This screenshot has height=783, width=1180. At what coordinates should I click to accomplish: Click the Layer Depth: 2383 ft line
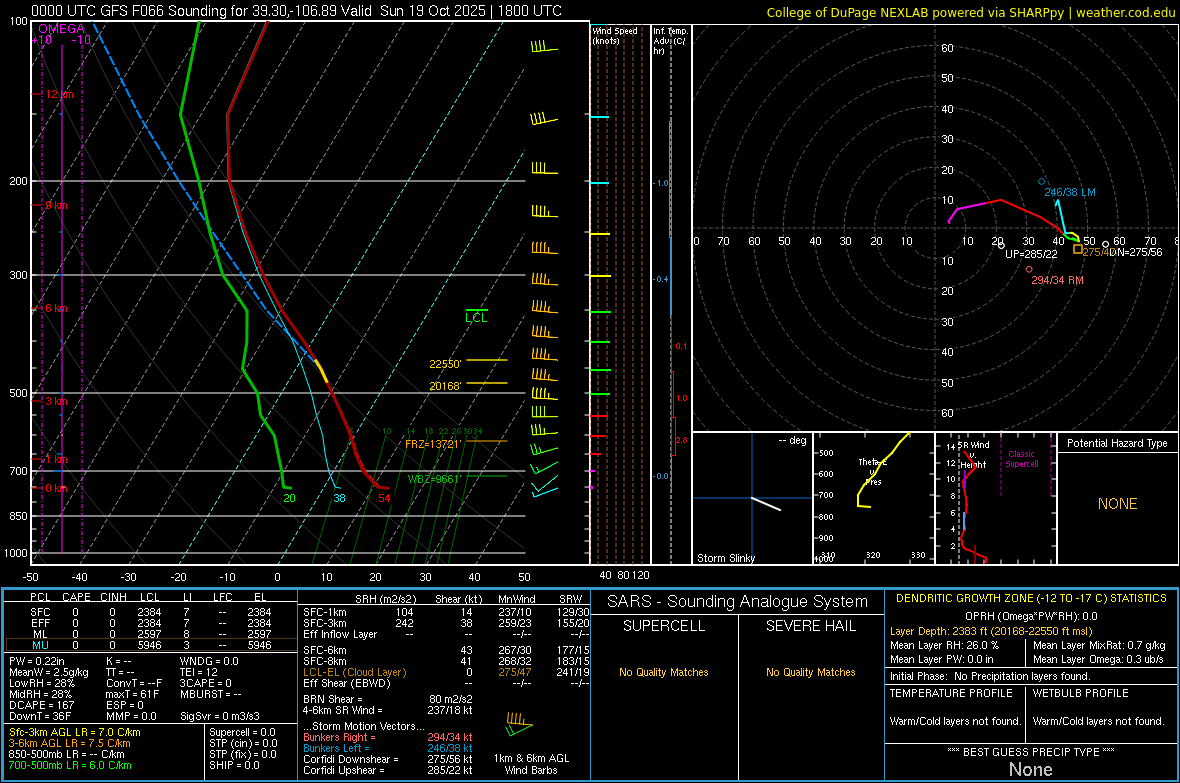pos(990,631)
